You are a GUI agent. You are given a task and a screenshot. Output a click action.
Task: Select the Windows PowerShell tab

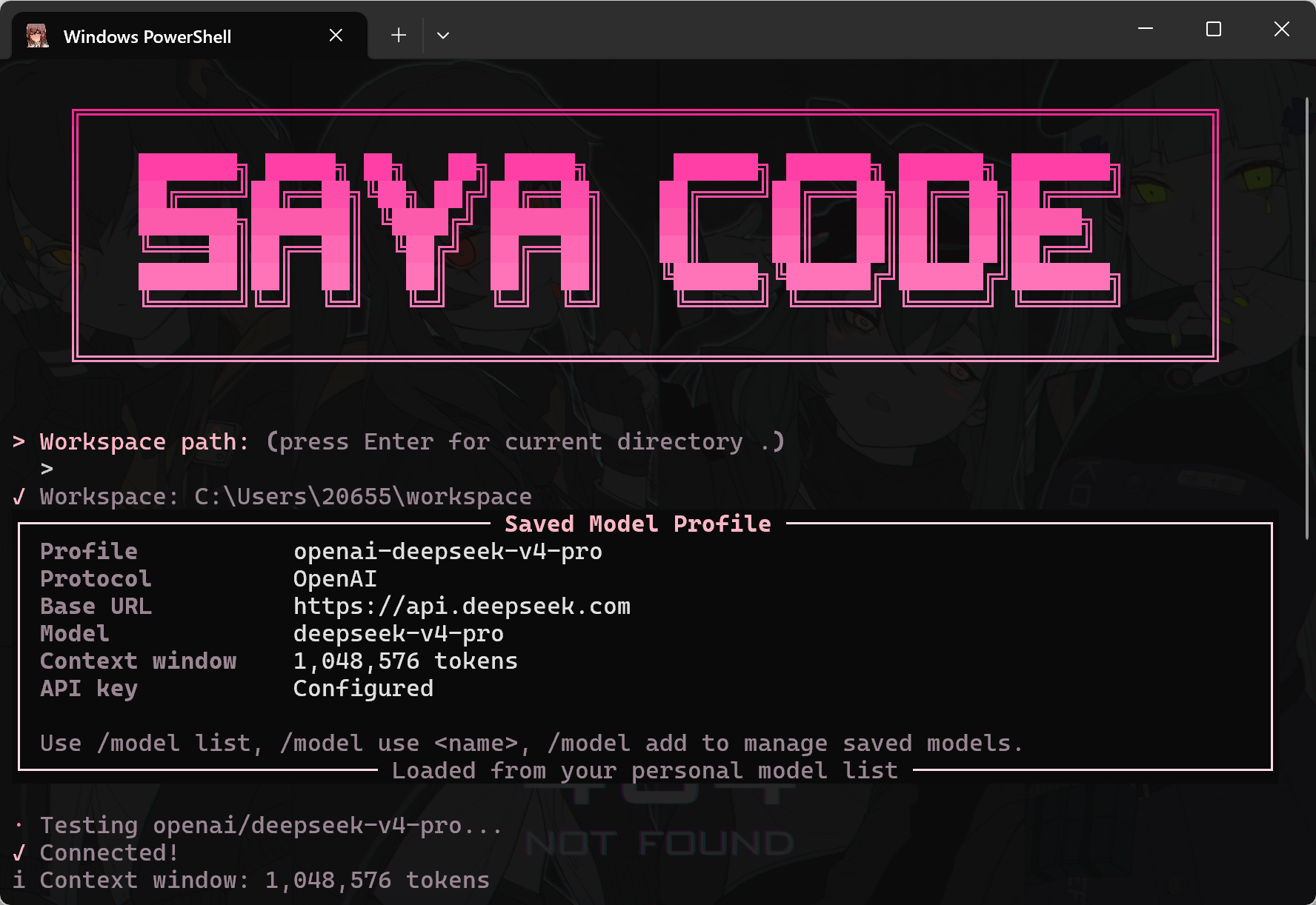(190, 36)
